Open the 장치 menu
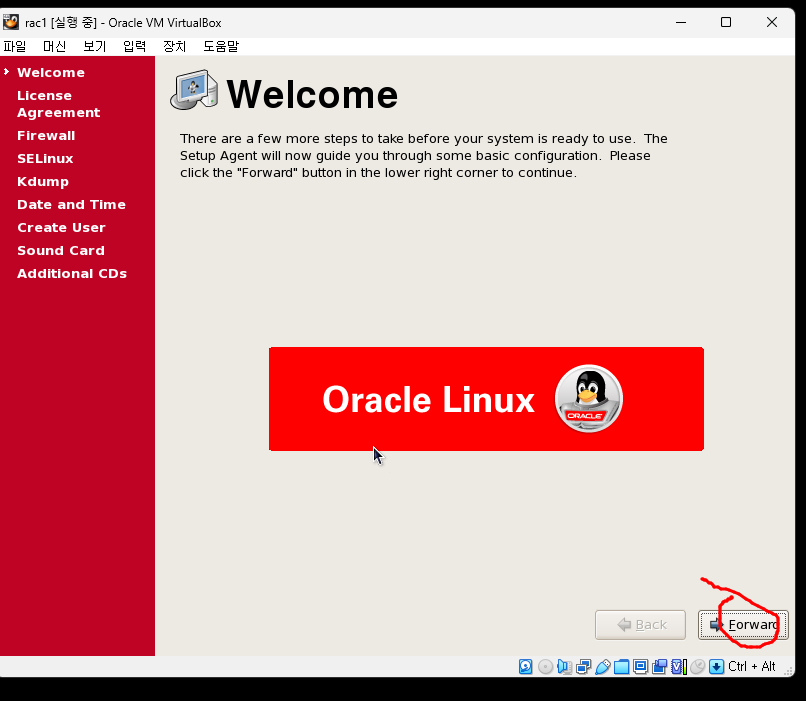Image resolution: width=806 pixels, height=701 pixels. click(174, 46)
